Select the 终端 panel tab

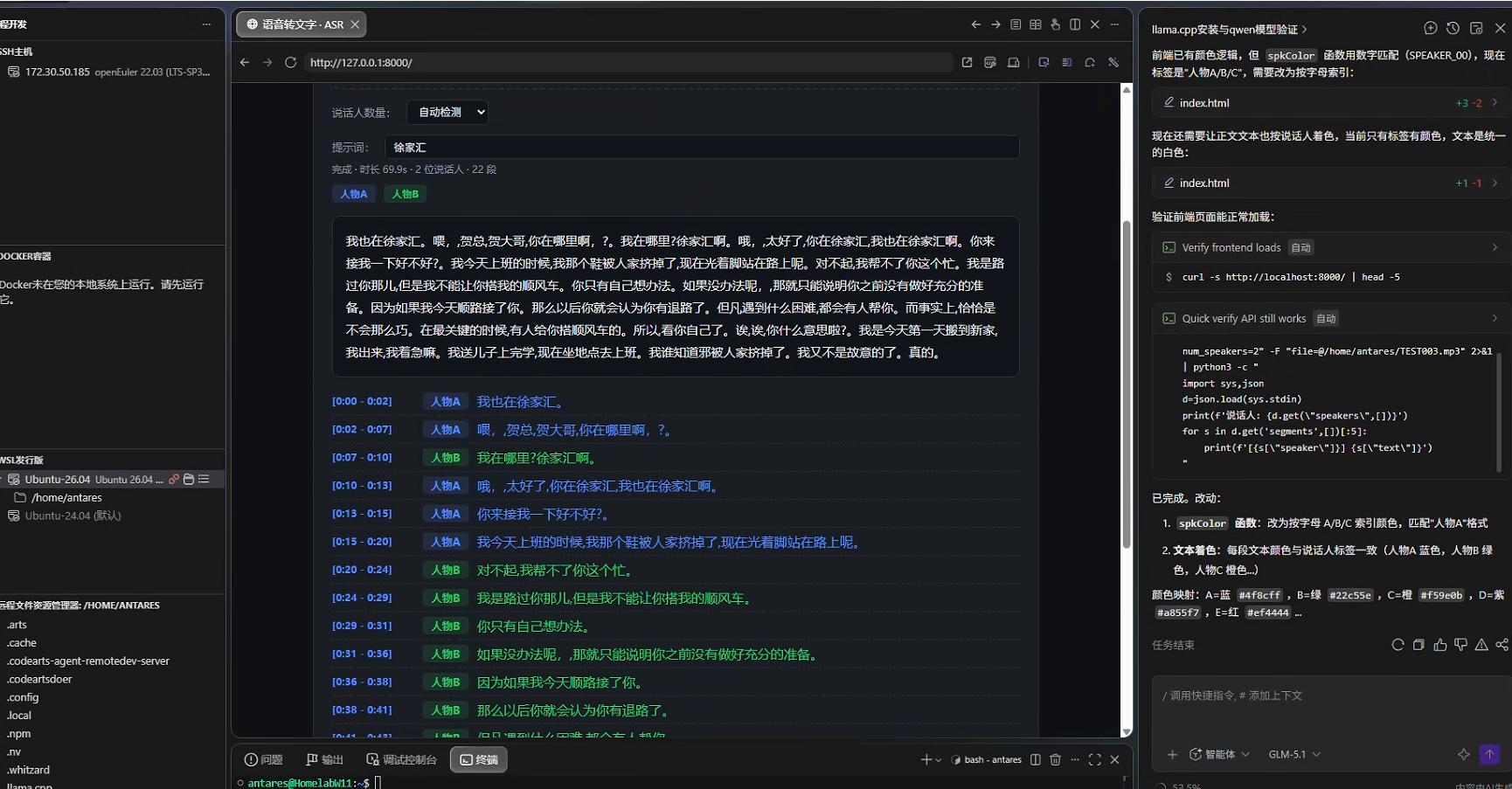(479, 760)
